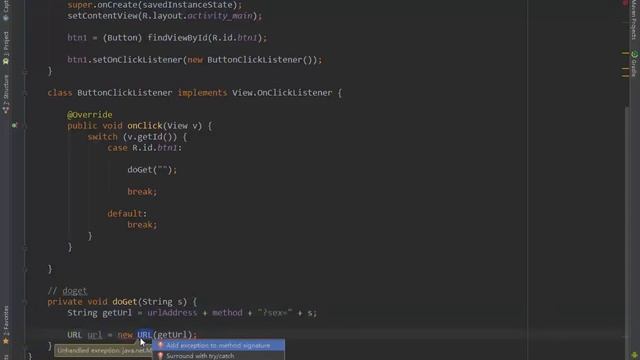Click 'v.getId()' in the switch statement
The width and height of the screenshot is (640, 360).
pos(149,137)
